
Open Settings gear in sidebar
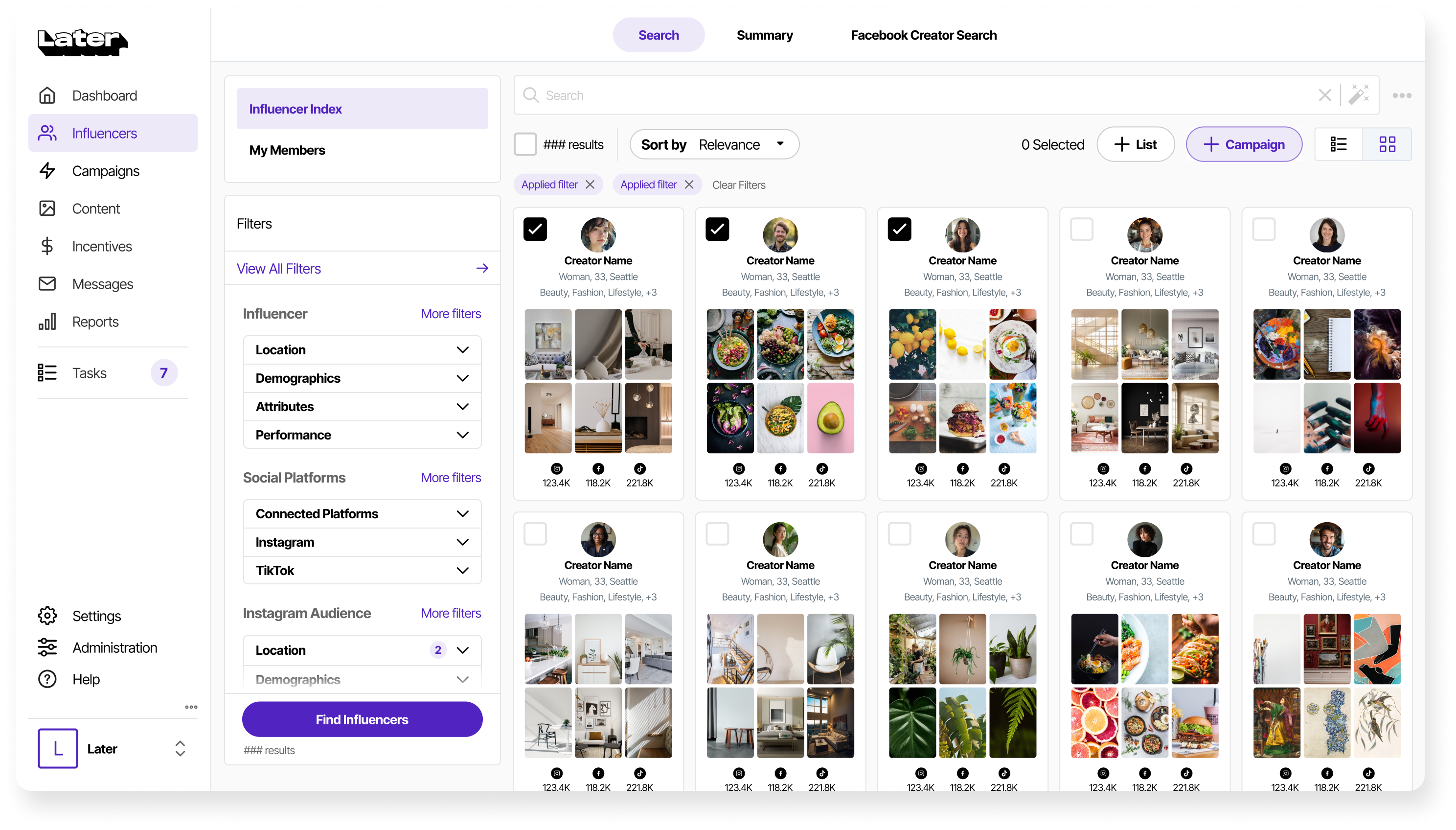point(47,616)
